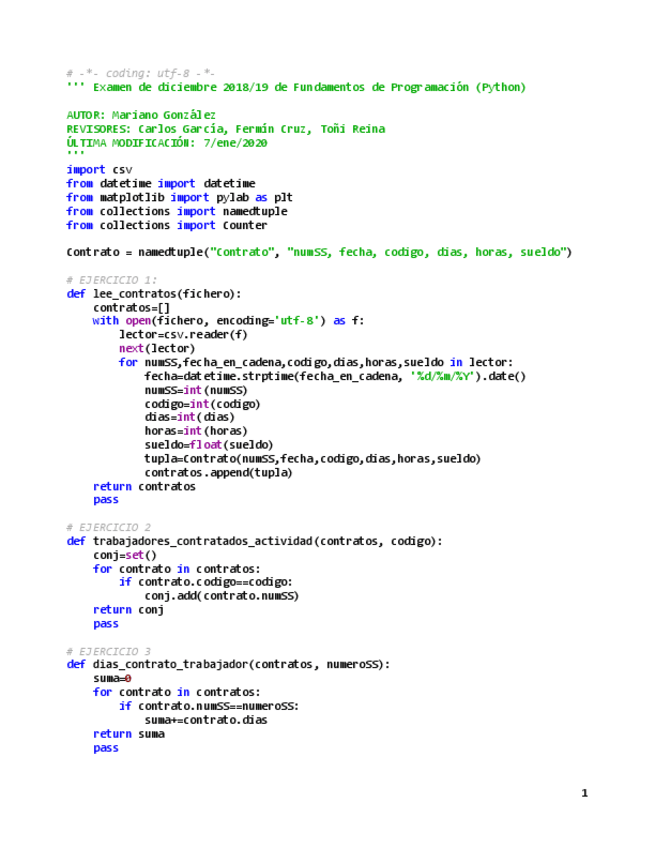The width and height of the screenshot is (655, 848).
Task: Click 'conj.add(contrato.numSS)' line
Action: (222, 595)
